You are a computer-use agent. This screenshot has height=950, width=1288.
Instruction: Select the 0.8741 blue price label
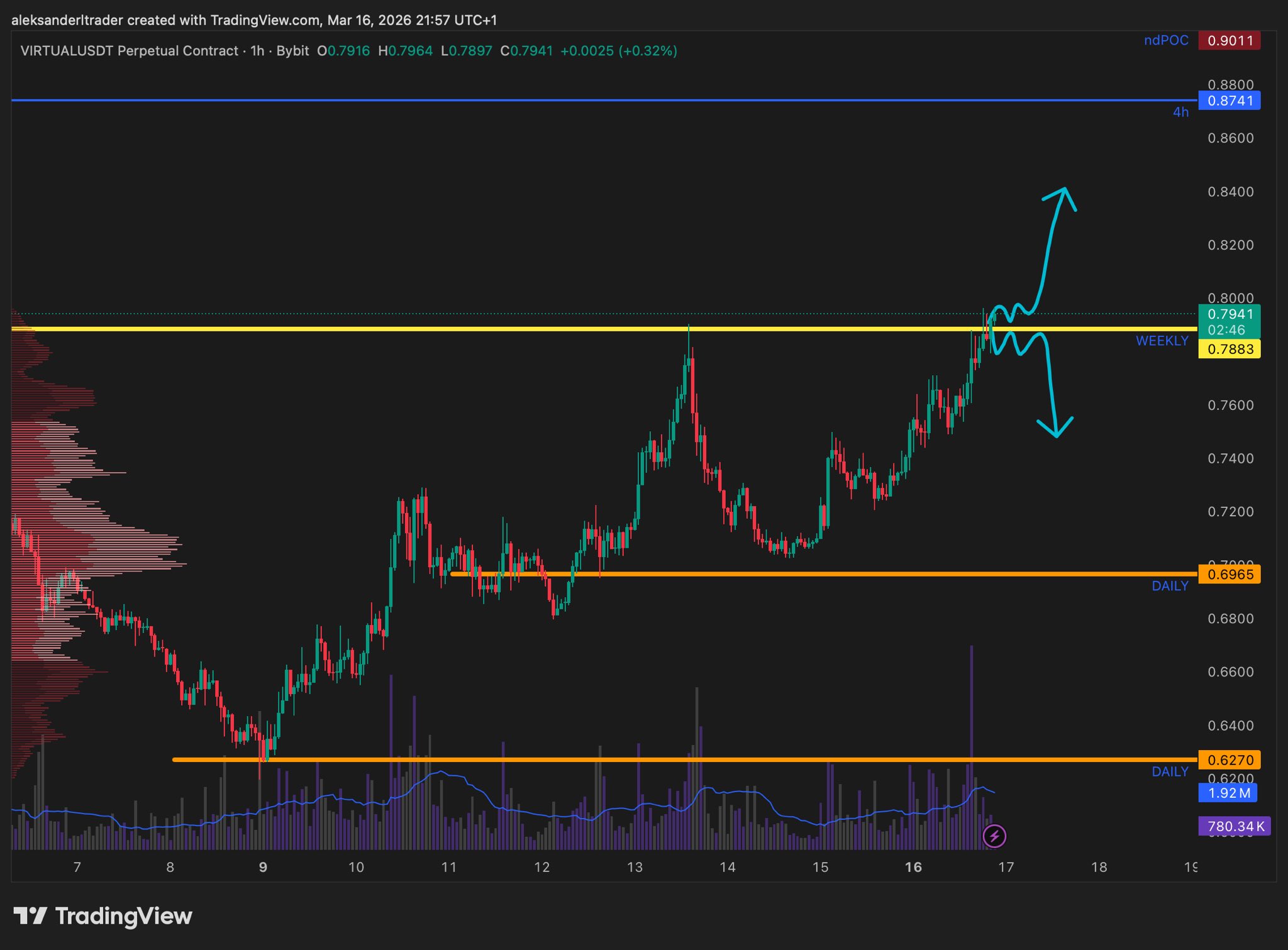coord(1229,101)
